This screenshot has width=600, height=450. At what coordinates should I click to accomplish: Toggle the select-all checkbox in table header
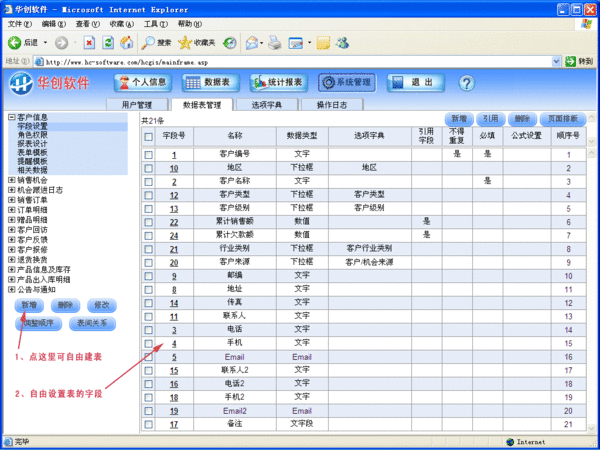[148, 137]
